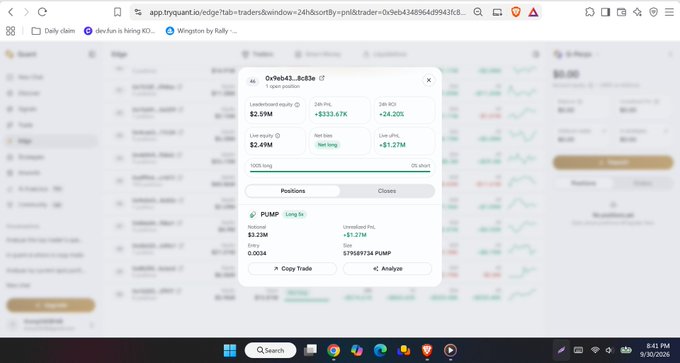Viewport: 680px width, 363px height.
Task: Click the PUMP token icon
Action: tap(253, 214)
